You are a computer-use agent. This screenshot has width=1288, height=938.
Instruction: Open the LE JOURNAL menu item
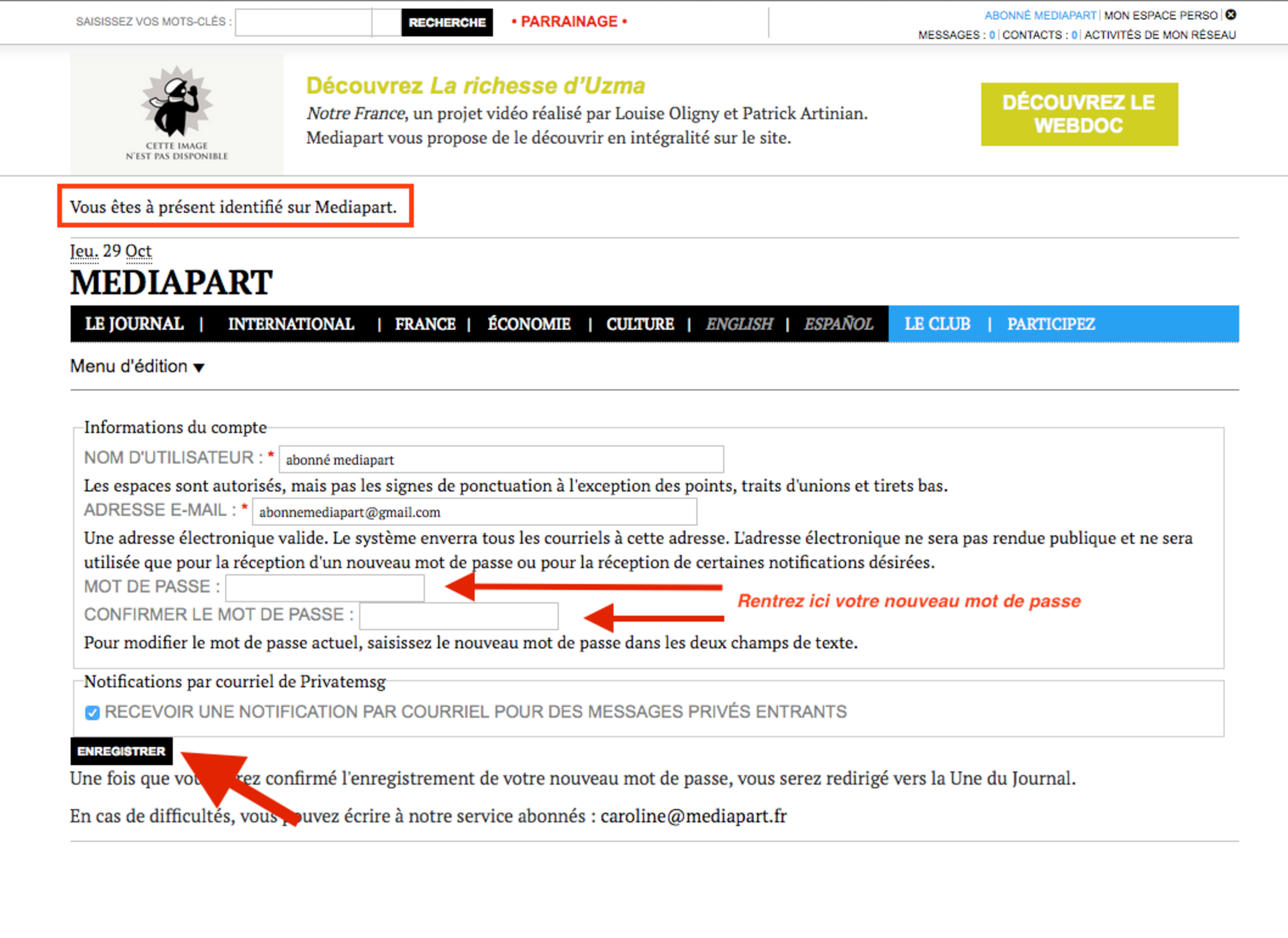134,324
